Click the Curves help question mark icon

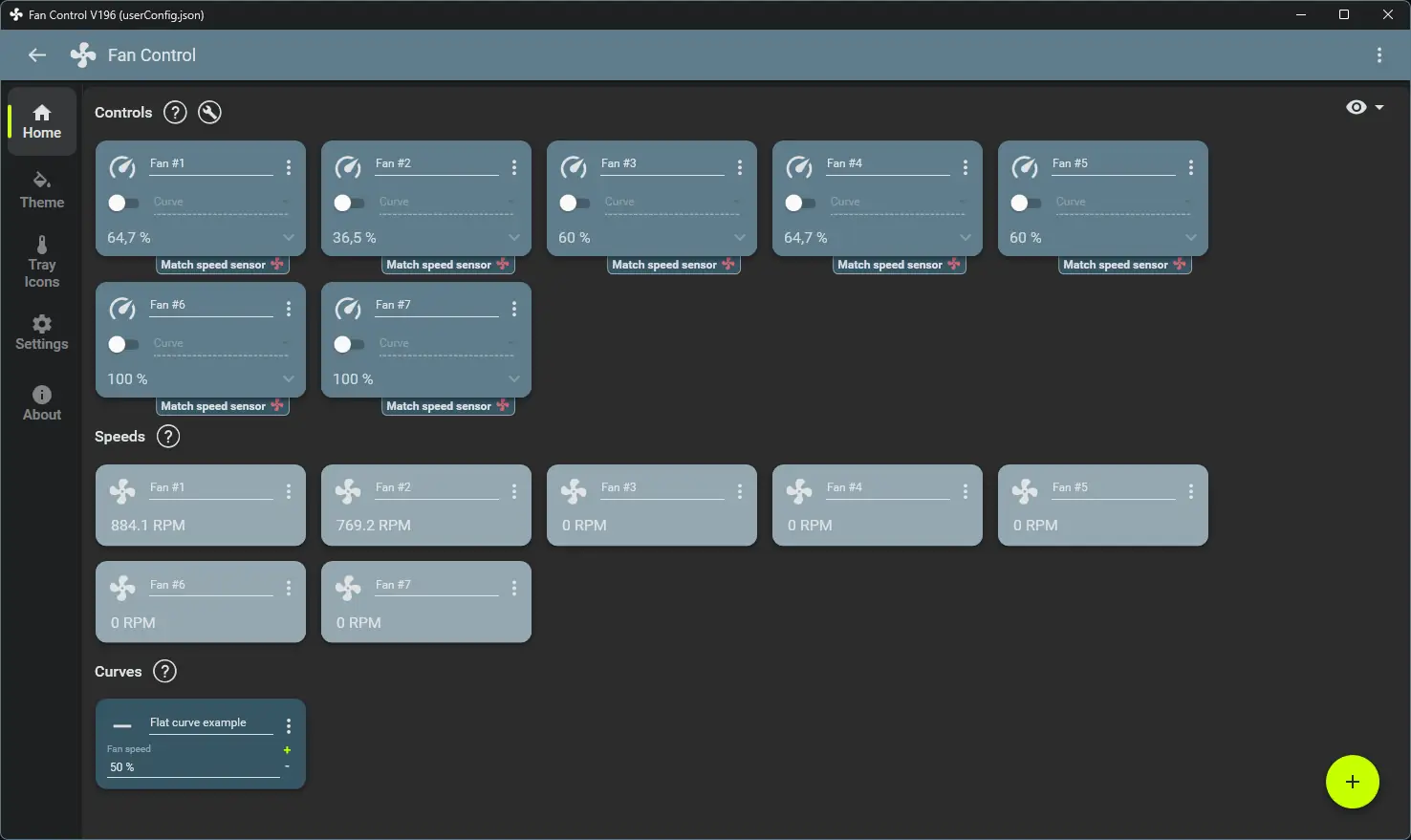click(x=165, y=672)
